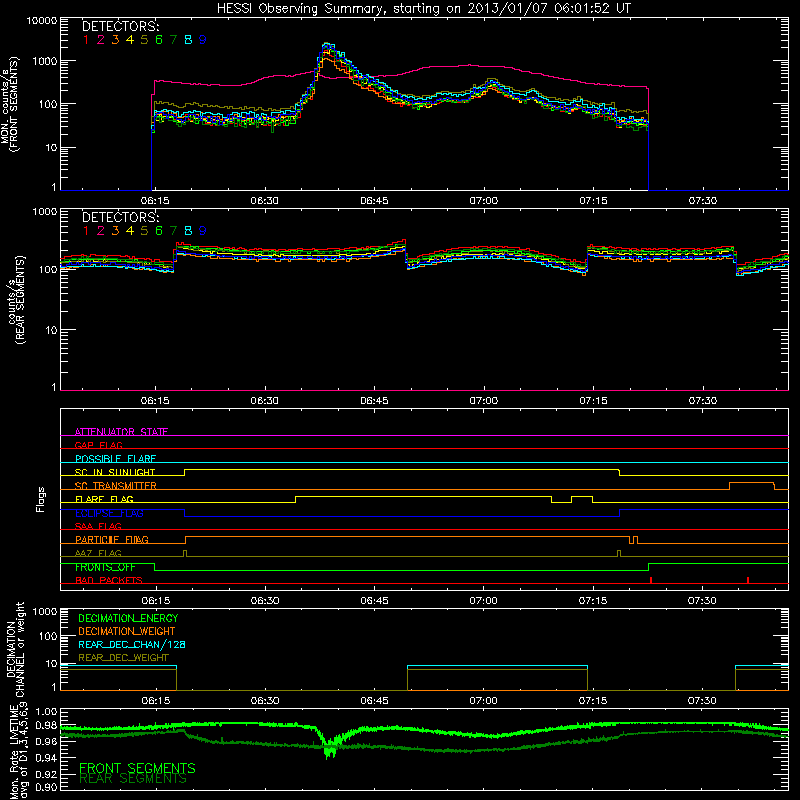Viewport: 800px width, 800px height.
Task: Click the FLARE_FLAG label
Action: click(104, 499)
